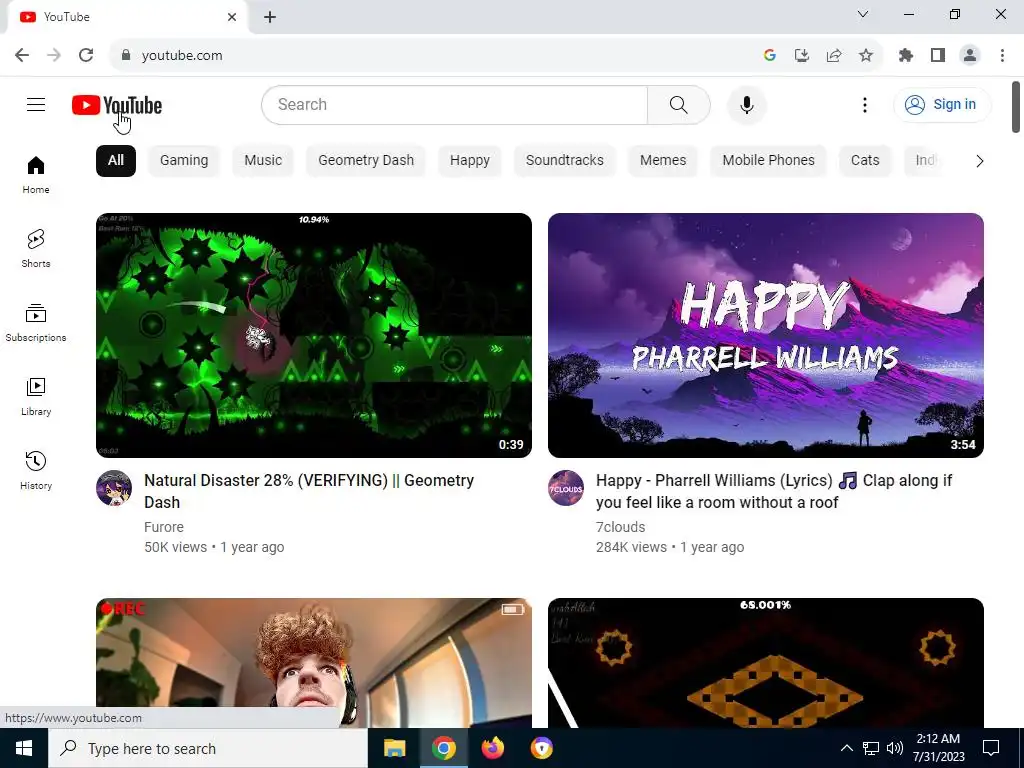Open Subscriptions from sidebar

click(x=36, y=323)
